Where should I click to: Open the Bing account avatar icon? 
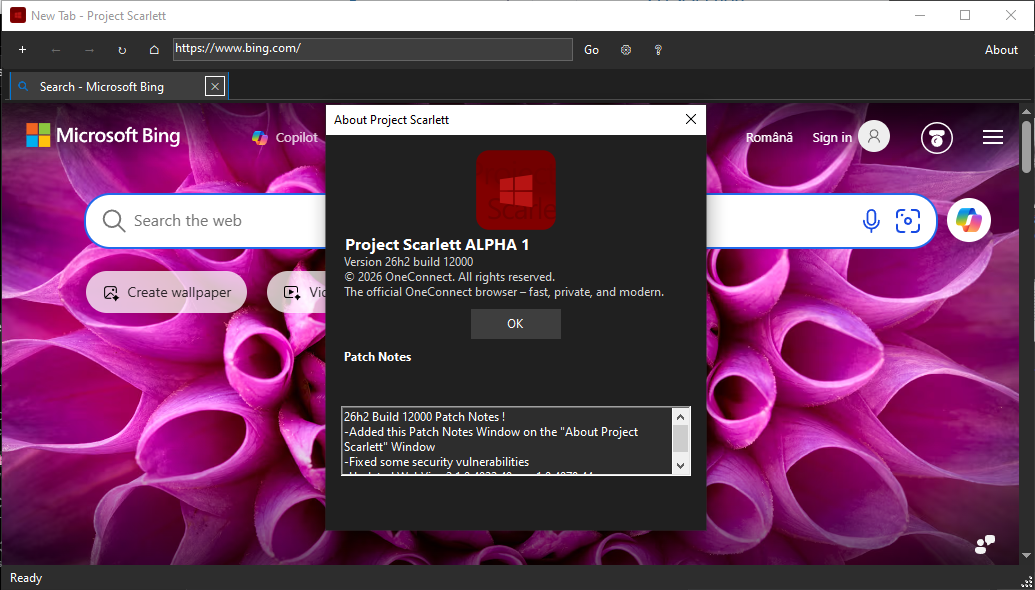click(874, 137)
